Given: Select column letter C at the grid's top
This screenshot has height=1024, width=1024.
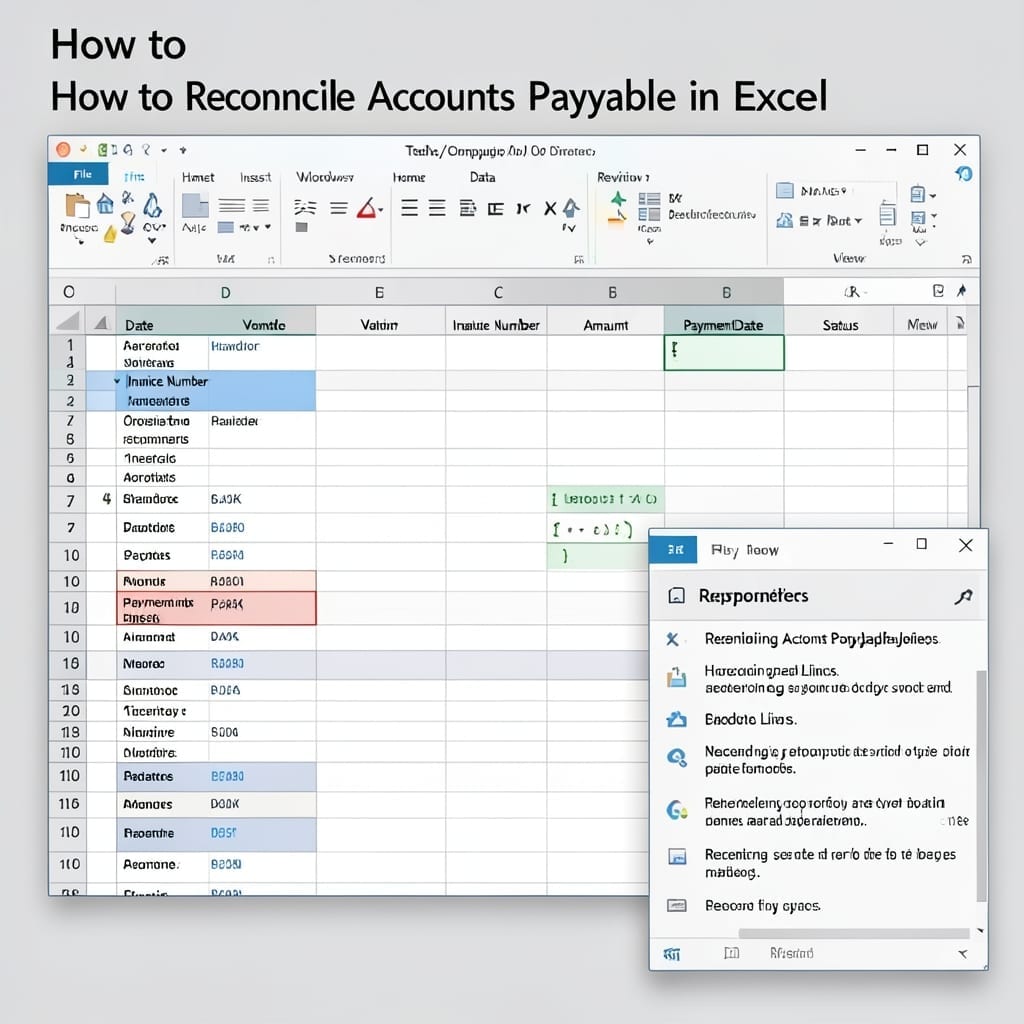Looking at the screenshot, I should tap(498, 293).
